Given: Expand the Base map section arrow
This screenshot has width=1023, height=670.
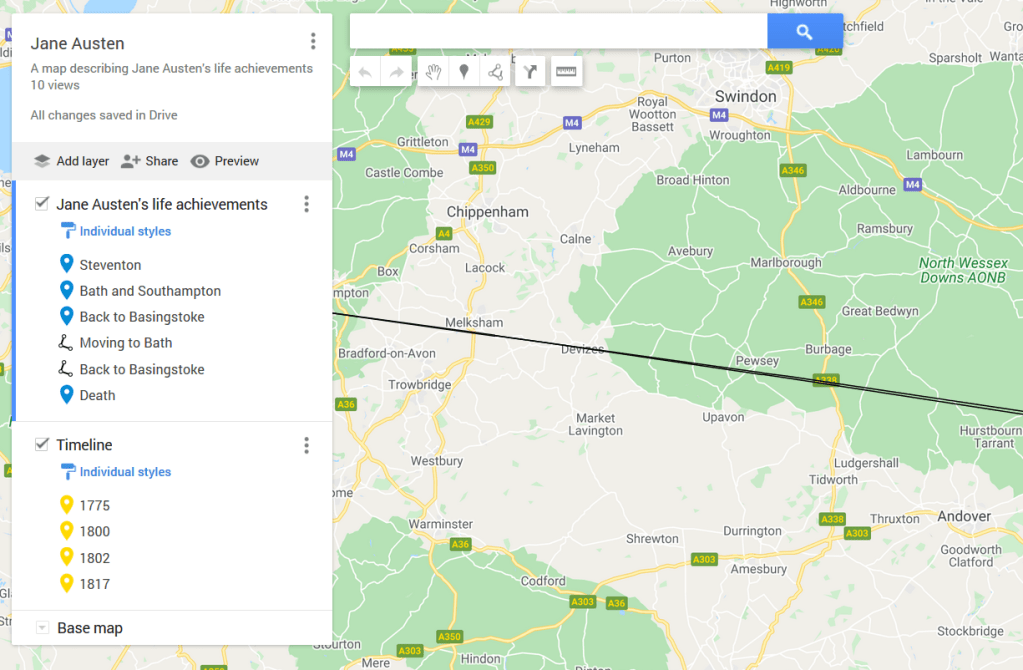Looking at the screenshot, I should [42, 628].
